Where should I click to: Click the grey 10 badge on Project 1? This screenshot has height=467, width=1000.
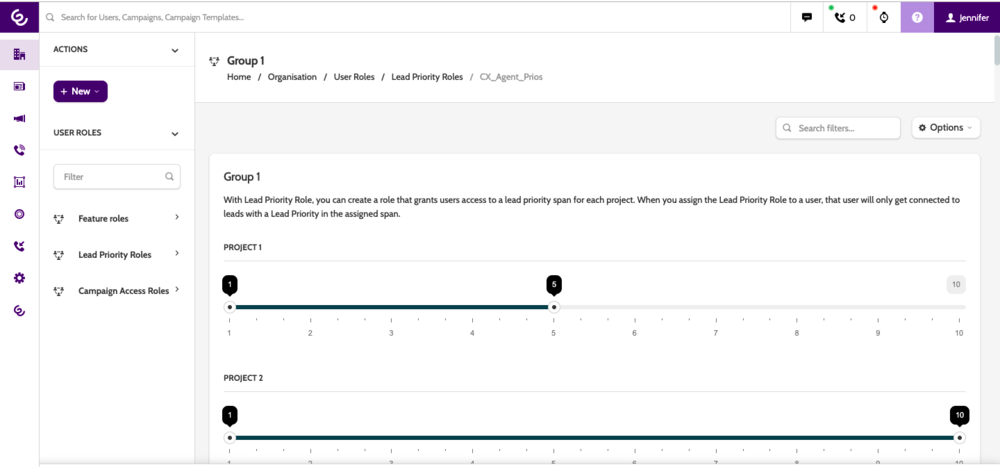[956, 285]
